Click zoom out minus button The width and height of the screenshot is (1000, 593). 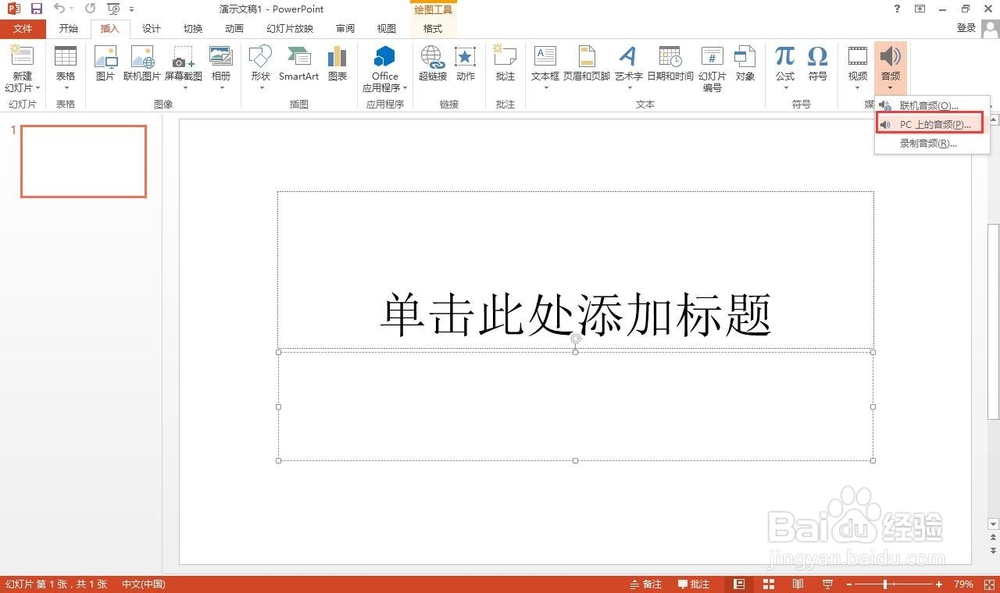[849, 584]
